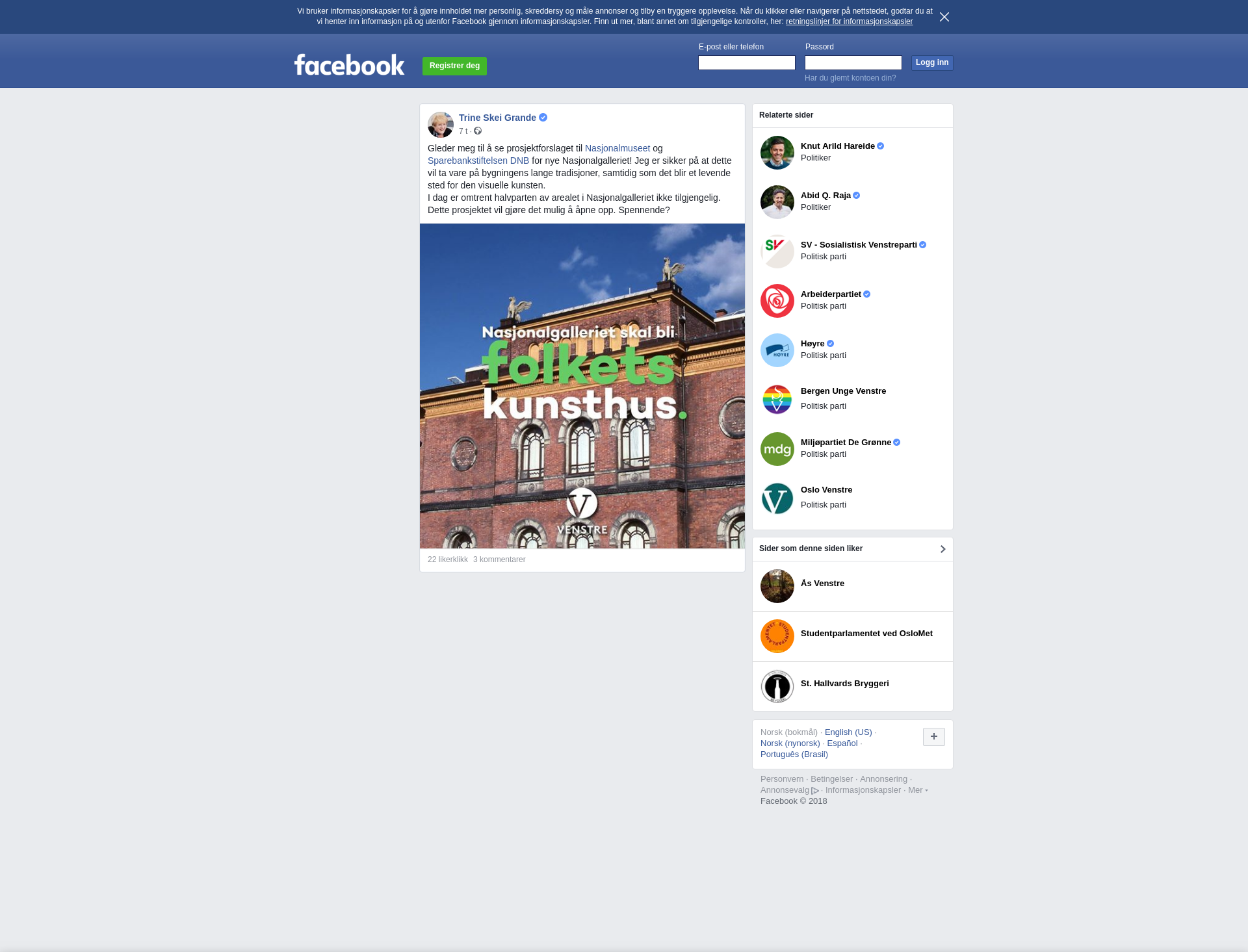Open Miljøpartiet De Grønne page name
This screenshot has height=952, width=1248.
click(x=846, y=443)
